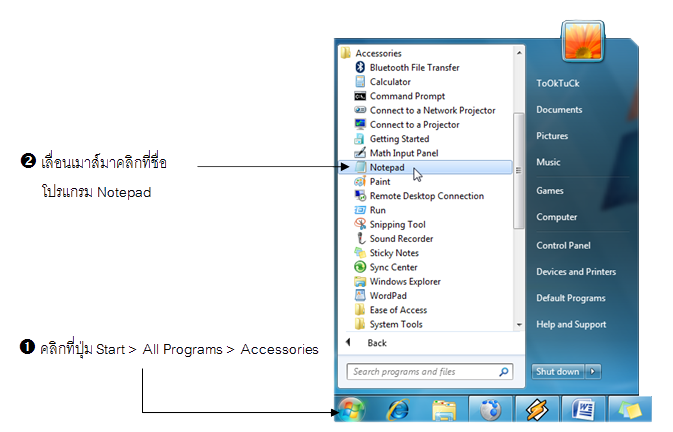Image resolution: width=673 pixels, height=432 pixels.
Task: Open Devices and Printers
Action: [576, 272]
